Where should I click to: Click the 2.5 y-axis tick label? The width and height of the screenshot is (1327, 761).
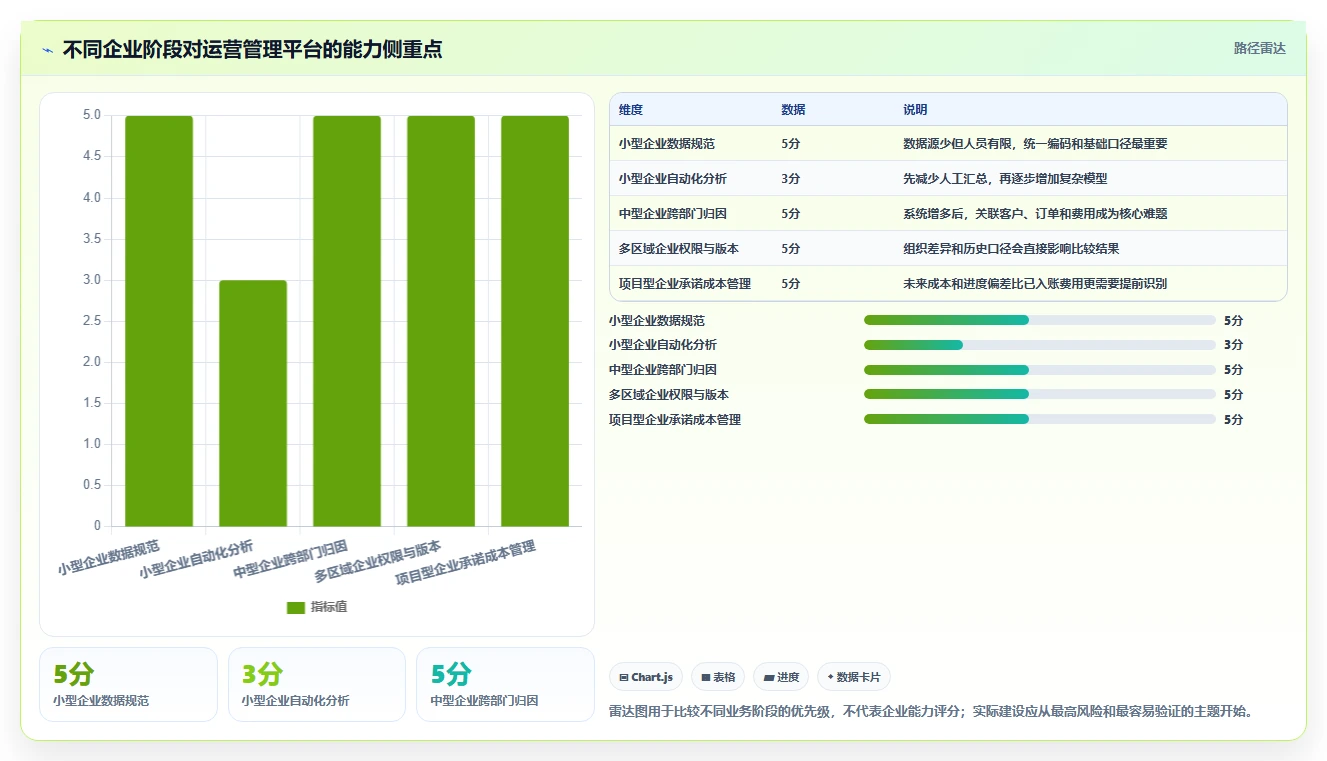[x=91, y=321]
